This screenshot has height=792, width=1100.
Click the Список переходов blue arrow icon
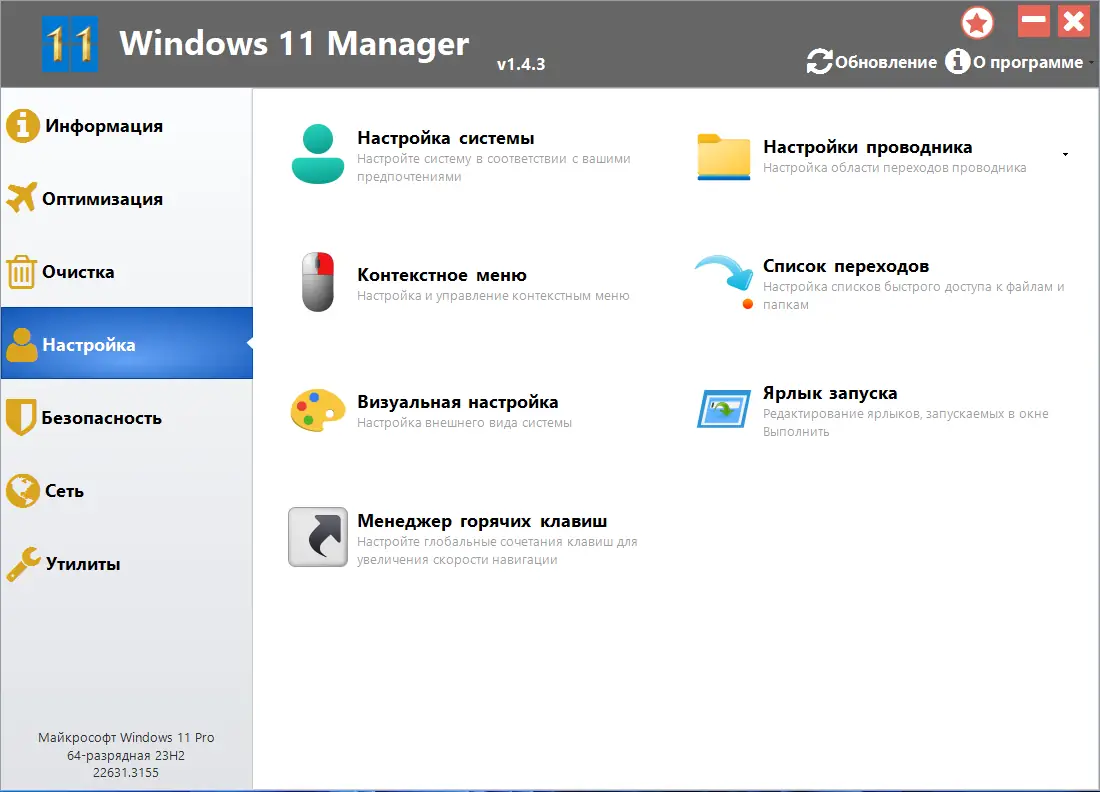point(725,281)
